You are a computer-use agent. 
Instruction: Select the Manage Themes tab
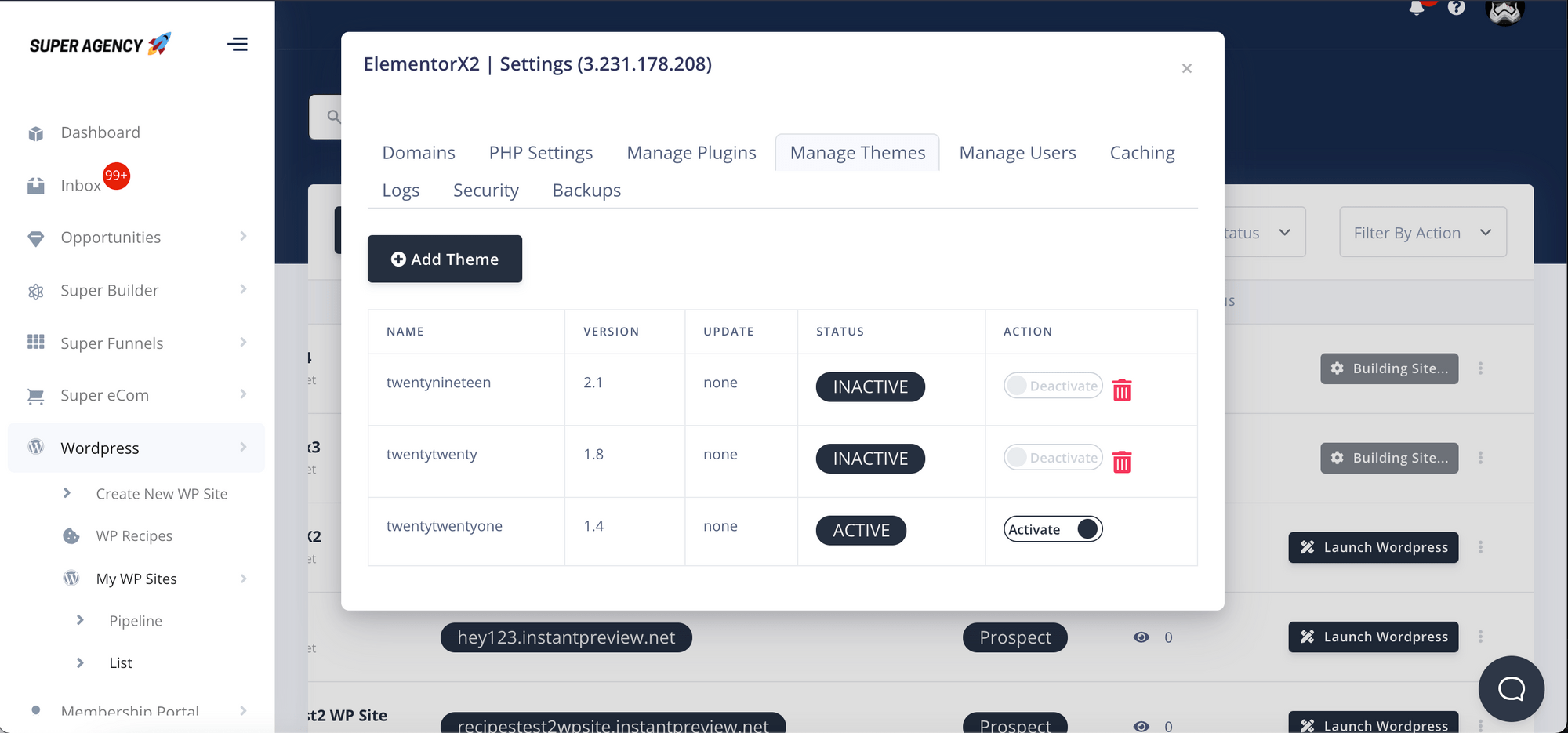pos(858,153)
